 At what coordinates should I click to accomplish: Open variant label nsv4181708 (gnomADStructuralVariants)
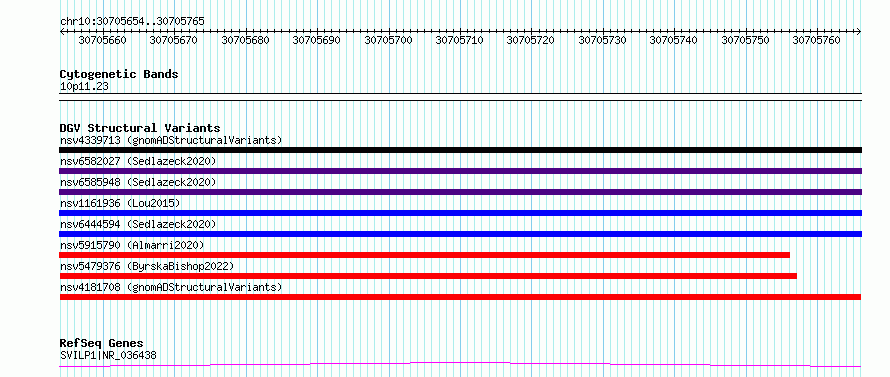coord(171,287)
